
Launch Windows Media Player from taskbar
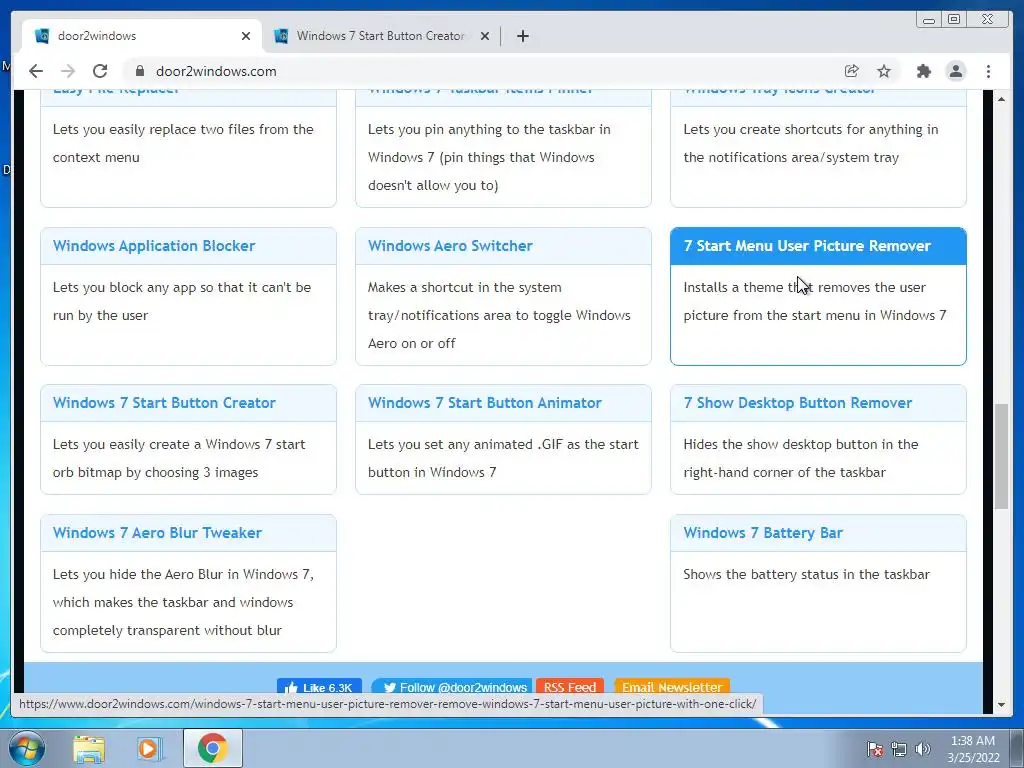point(149,748)
